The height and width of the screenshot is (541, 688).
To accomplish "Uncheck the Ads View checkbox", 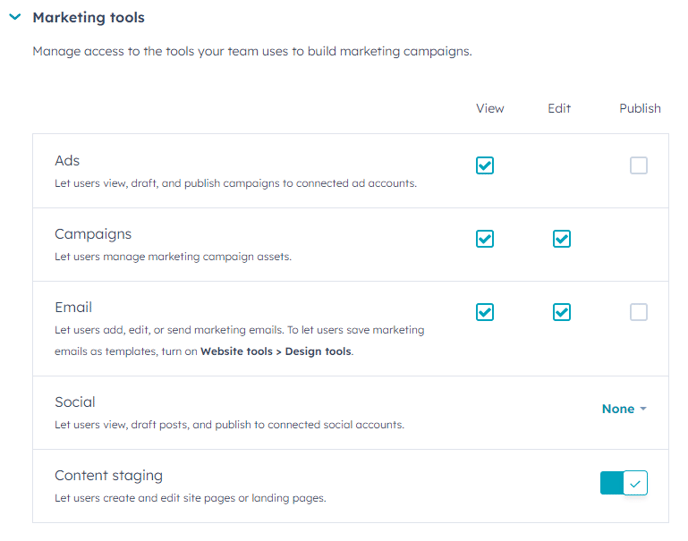I will click(x=485, y=165).
